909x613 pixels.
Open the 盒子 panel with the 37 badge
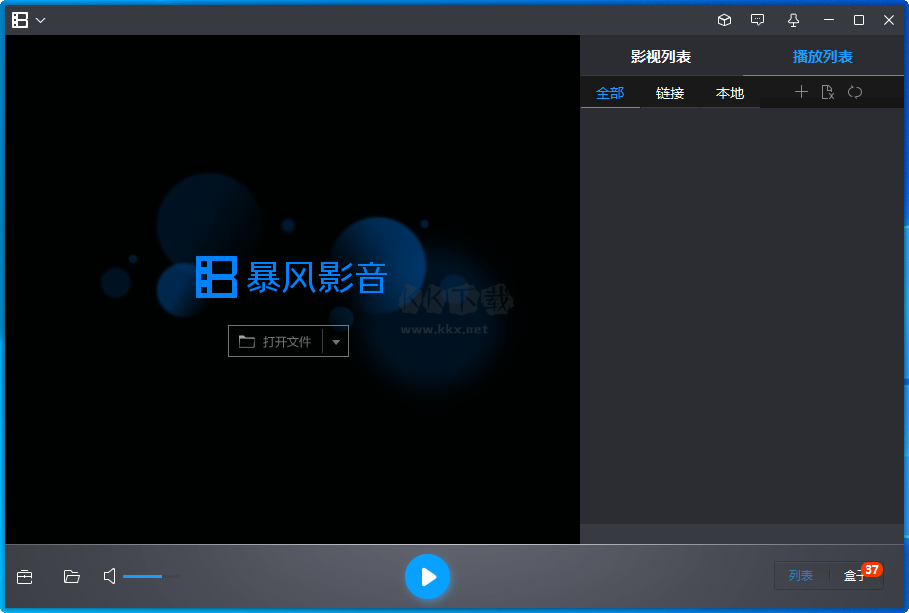click(857, 576)
